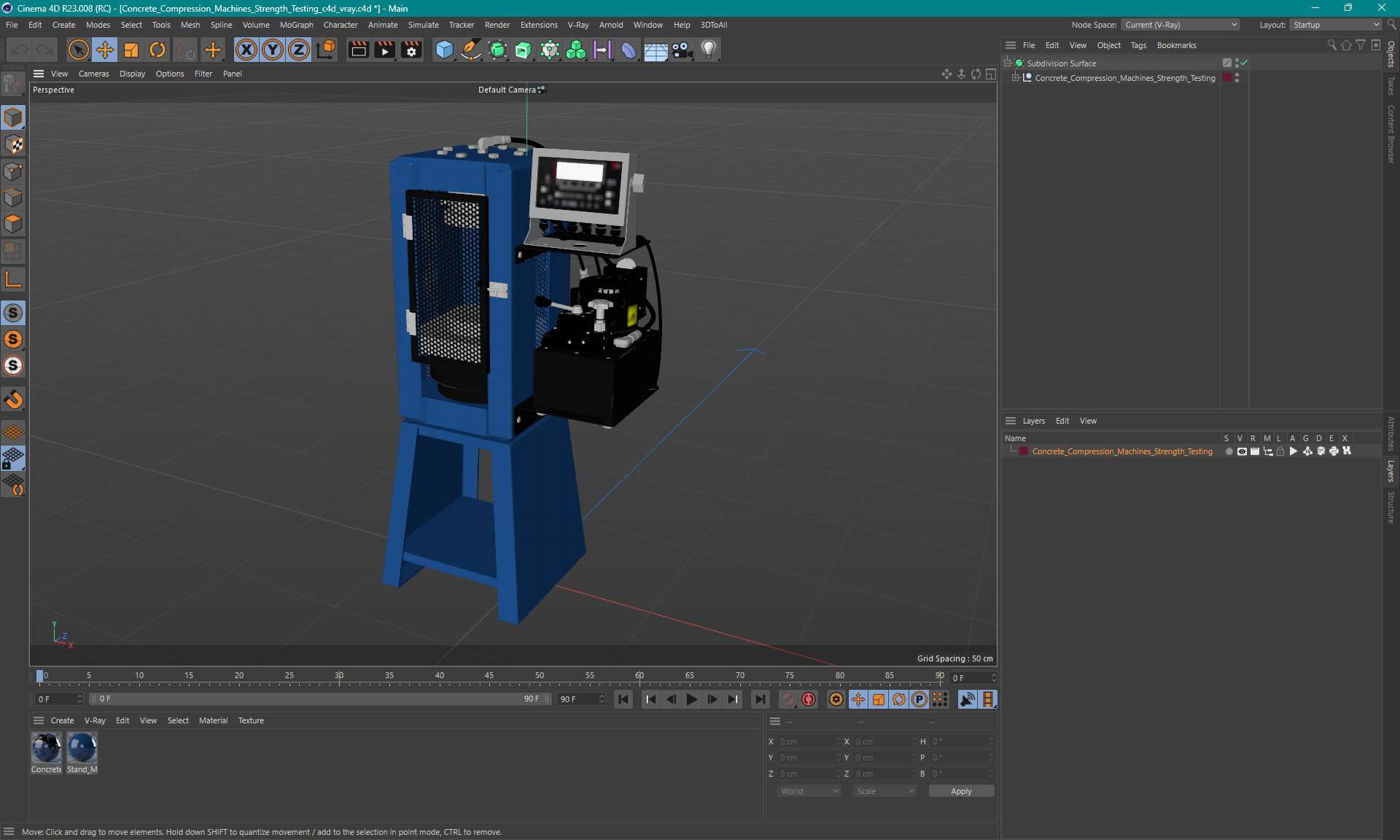This screenshot has width=1400, height=840.
Task: Open Edit Render Settings
Action: [411, 50]
